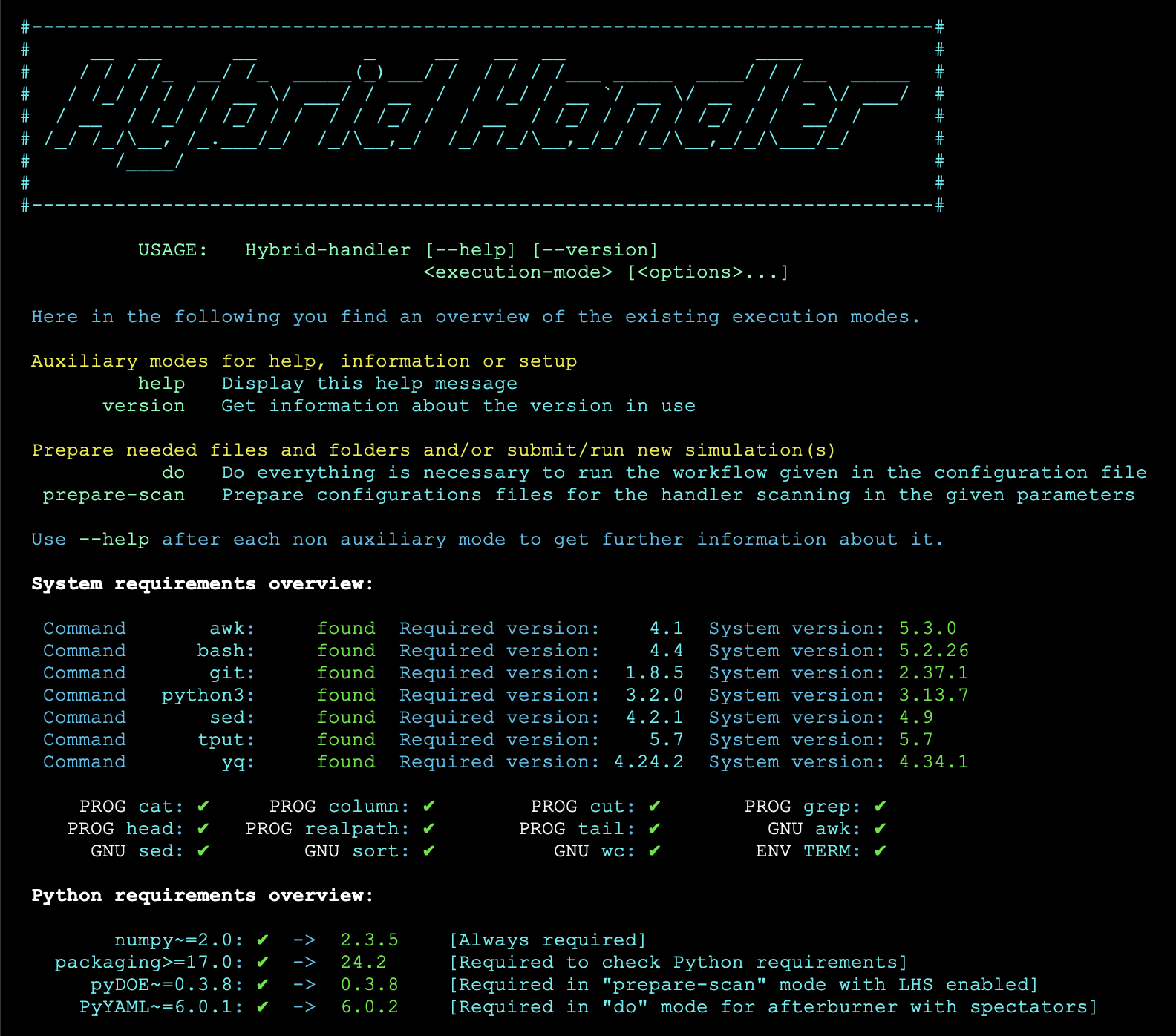Click the 'bash:' command name

[x=226, y=651]
